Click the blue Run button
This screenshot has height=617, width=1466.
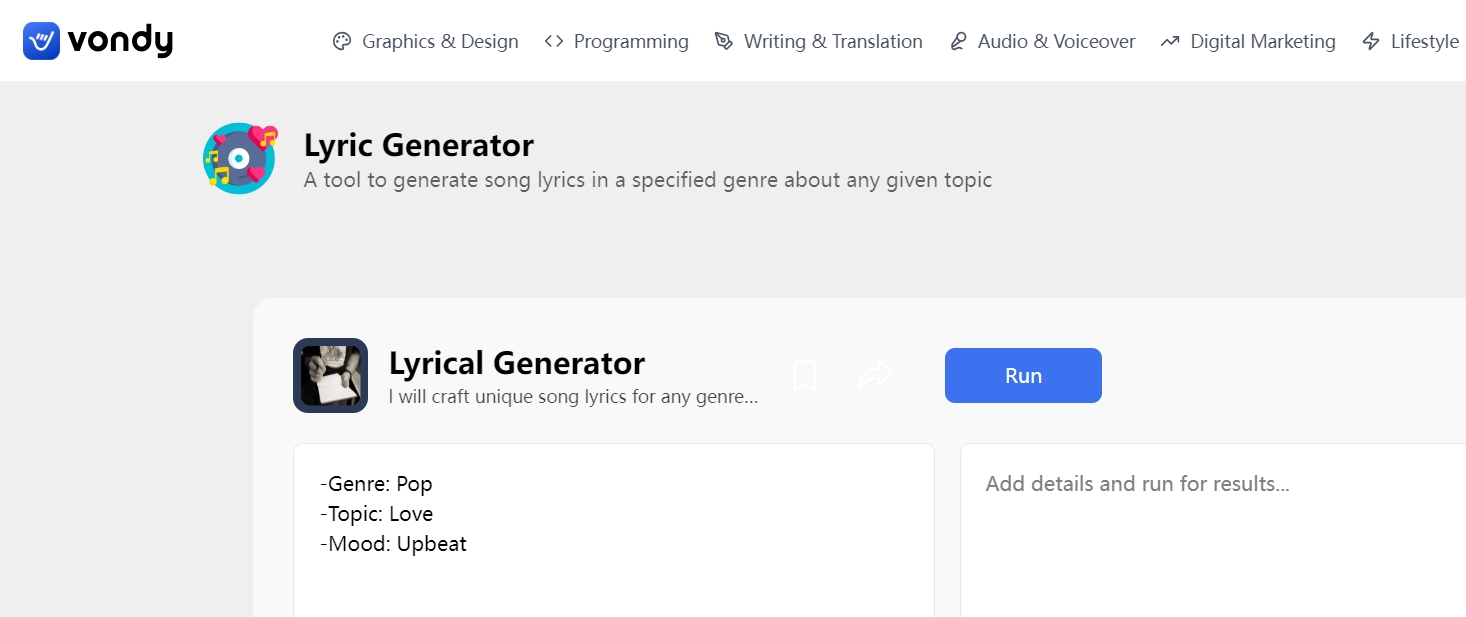(1023, 375)
